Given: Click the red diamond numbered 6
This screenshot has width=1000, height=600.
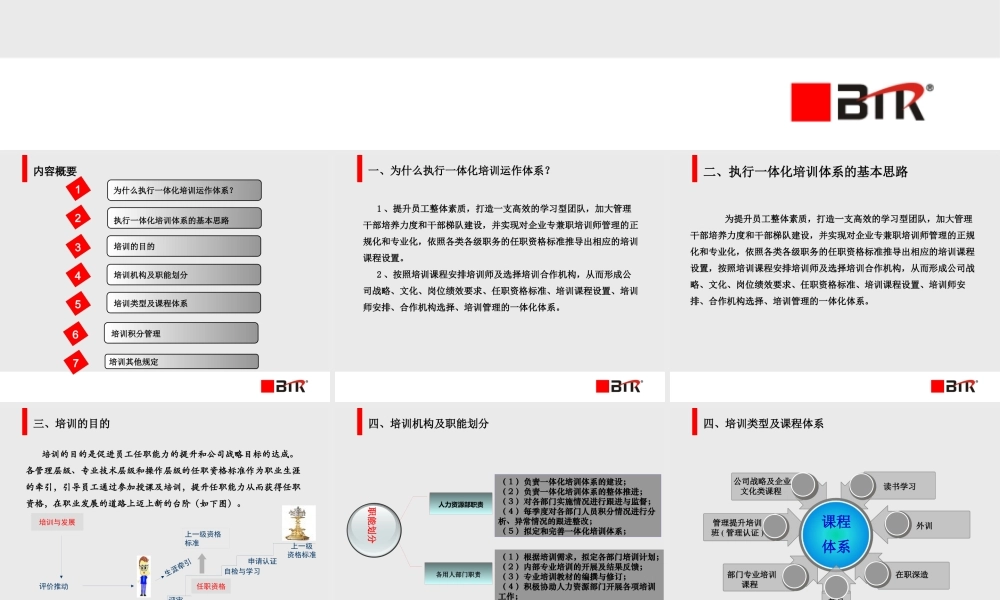Looking at the screenshot, I should click(75, 334).
